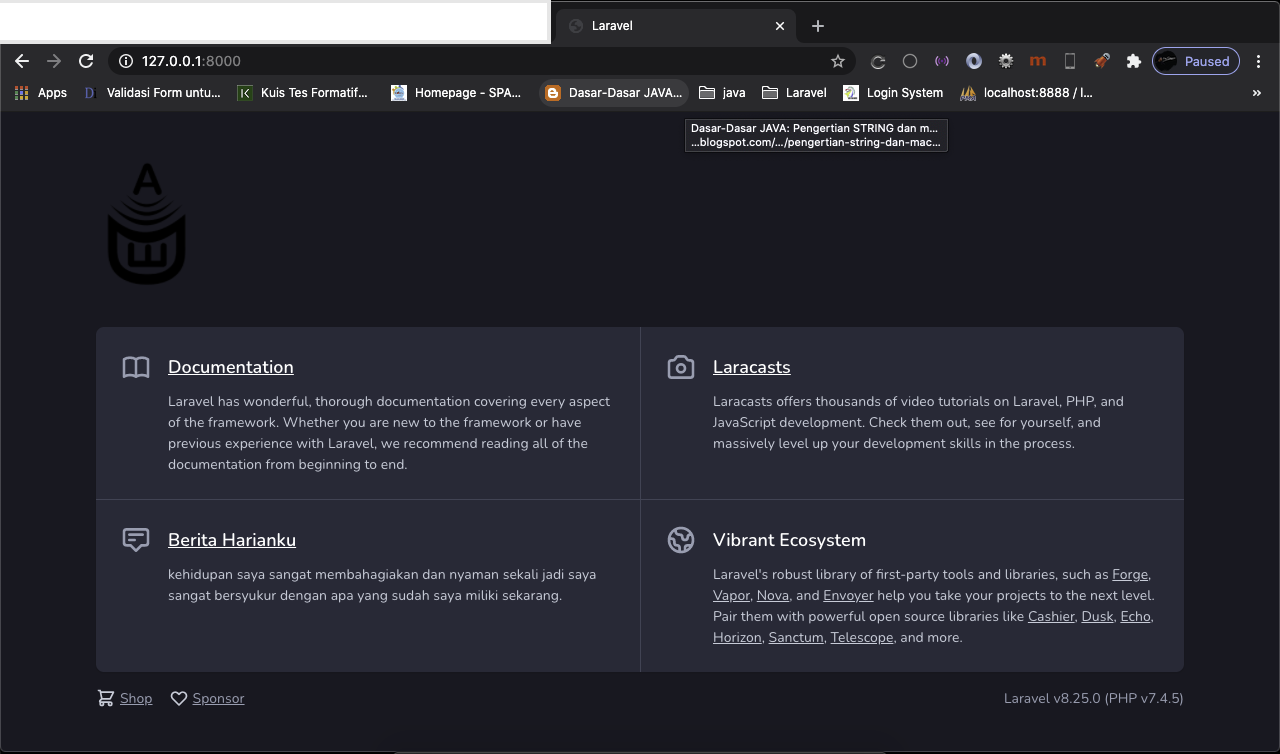
Task: Open the Berita Harianku link
Action: pos(232,540)
